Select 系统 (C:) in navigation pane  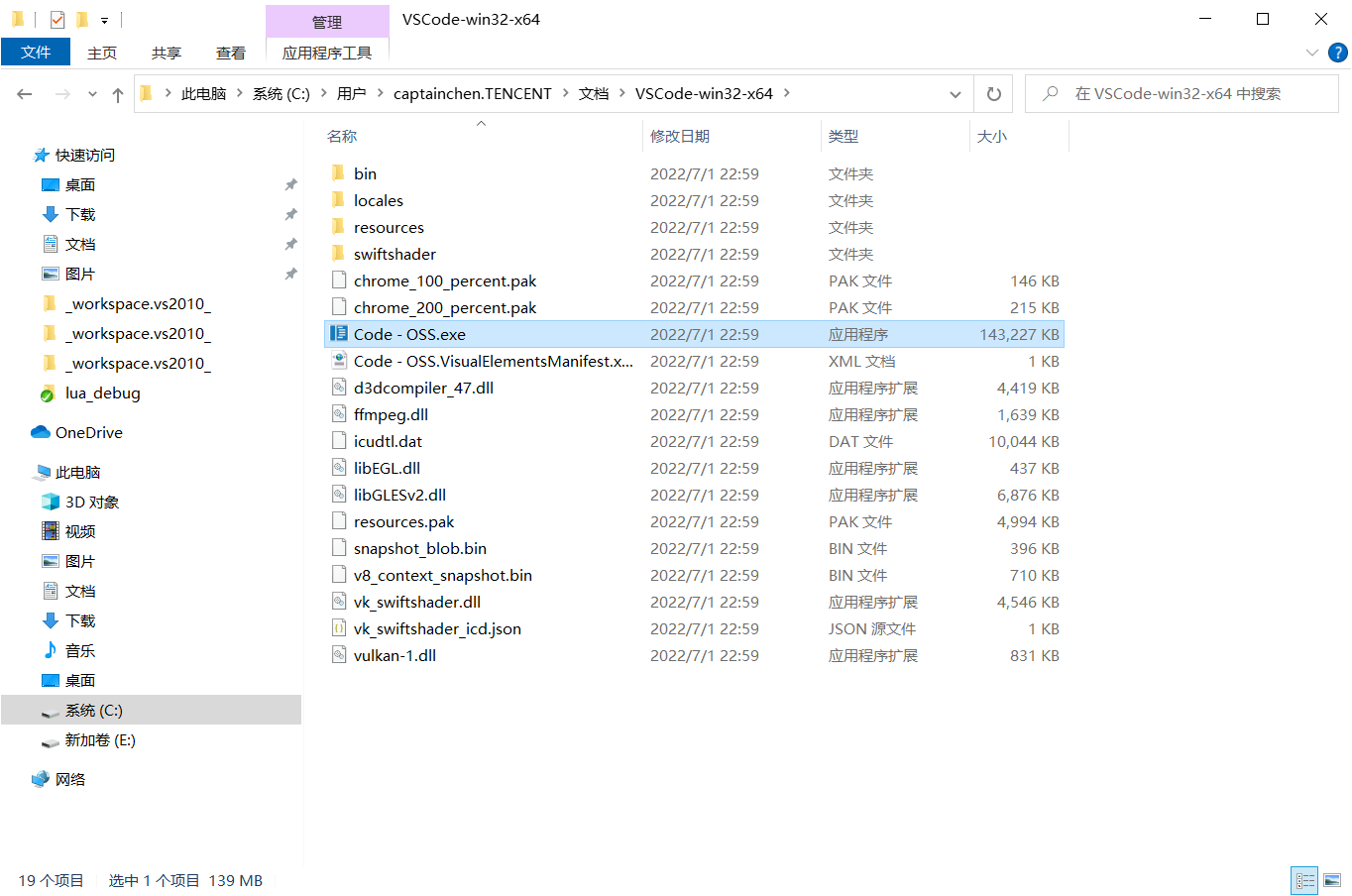151,711
